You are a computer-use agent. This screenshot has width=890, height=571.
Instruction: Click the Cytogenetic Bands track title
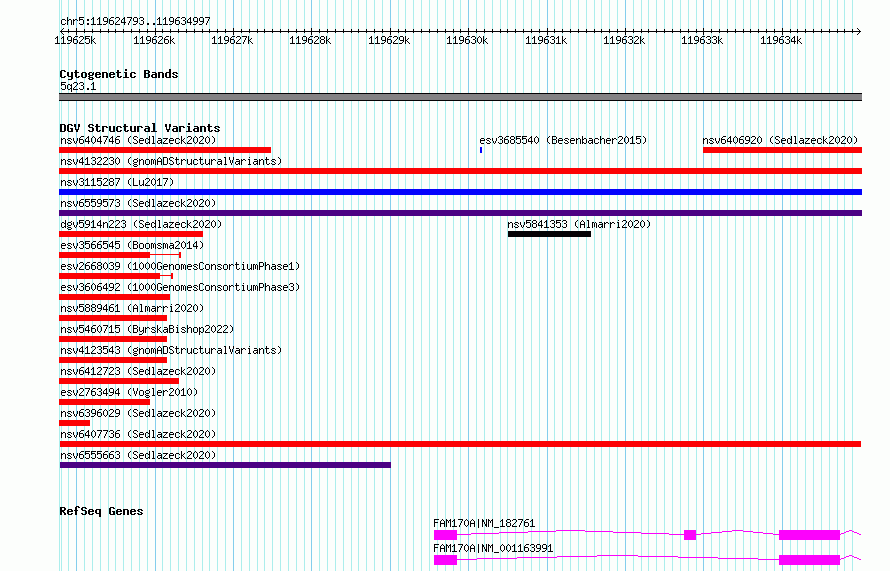pos(119,74)
